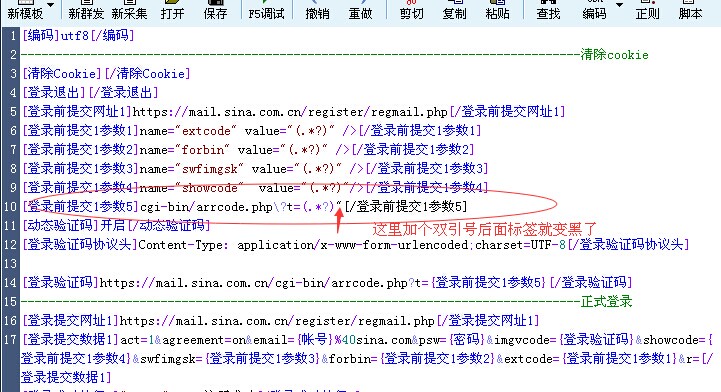Click the 新模板 toolbar button
The image size is (721, 392).
click(x=25, y=10)
